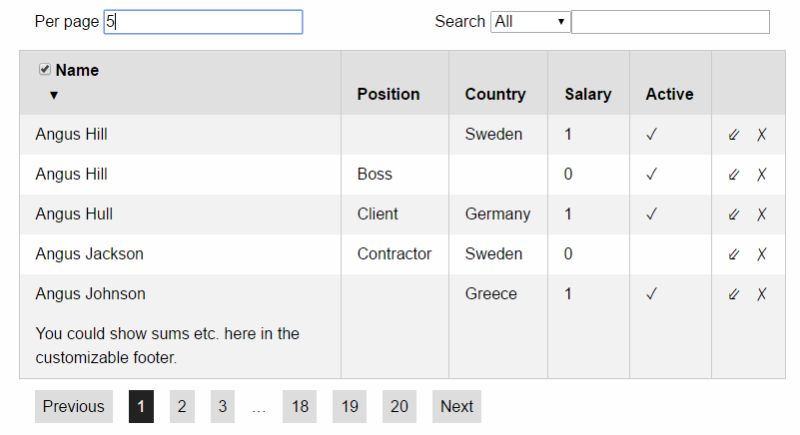Open the Search column dropdown showing All
The image size is (800, 435).
pyautogui.click(x=530, y=22)
